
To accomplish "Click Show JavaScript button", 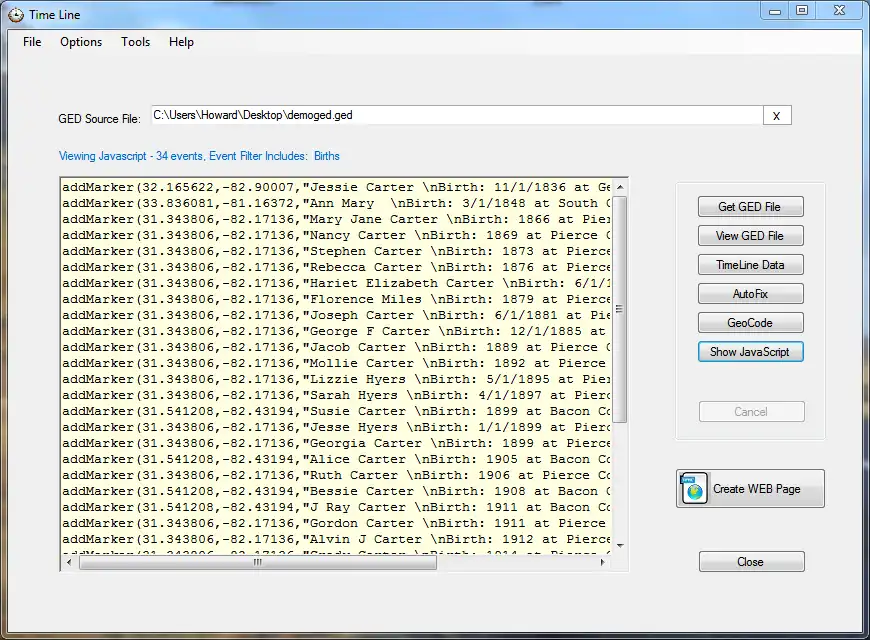I will (x=750, y=351).
